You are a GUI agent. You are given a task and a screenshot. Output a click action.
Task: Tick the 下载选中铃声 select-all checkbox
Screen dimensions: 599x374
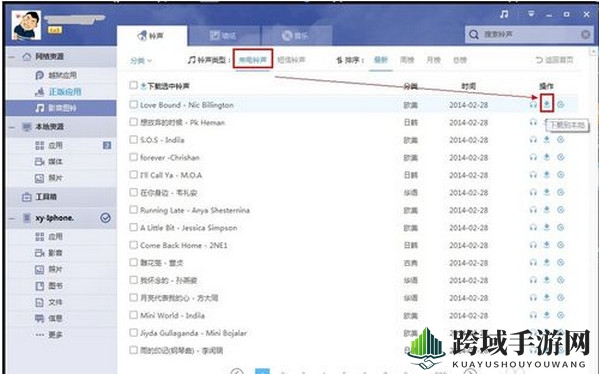coord(133,85)
